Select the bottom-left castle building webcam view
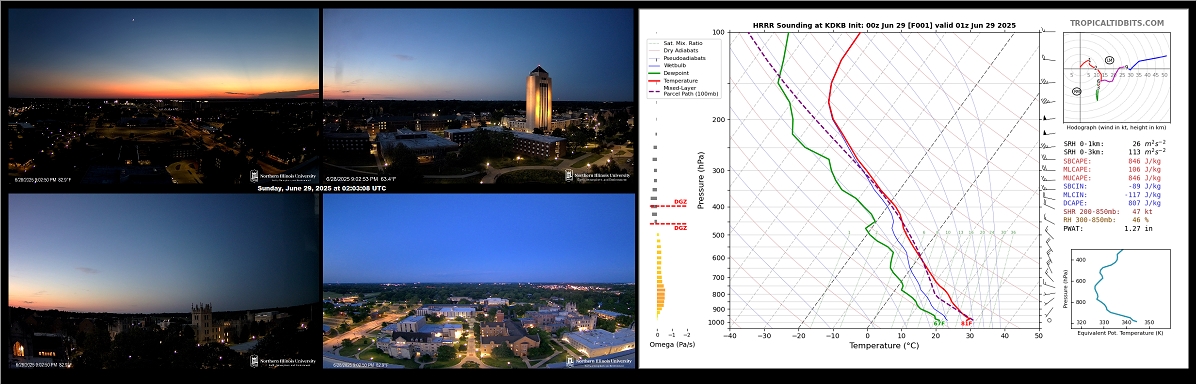 pos(163,281)
